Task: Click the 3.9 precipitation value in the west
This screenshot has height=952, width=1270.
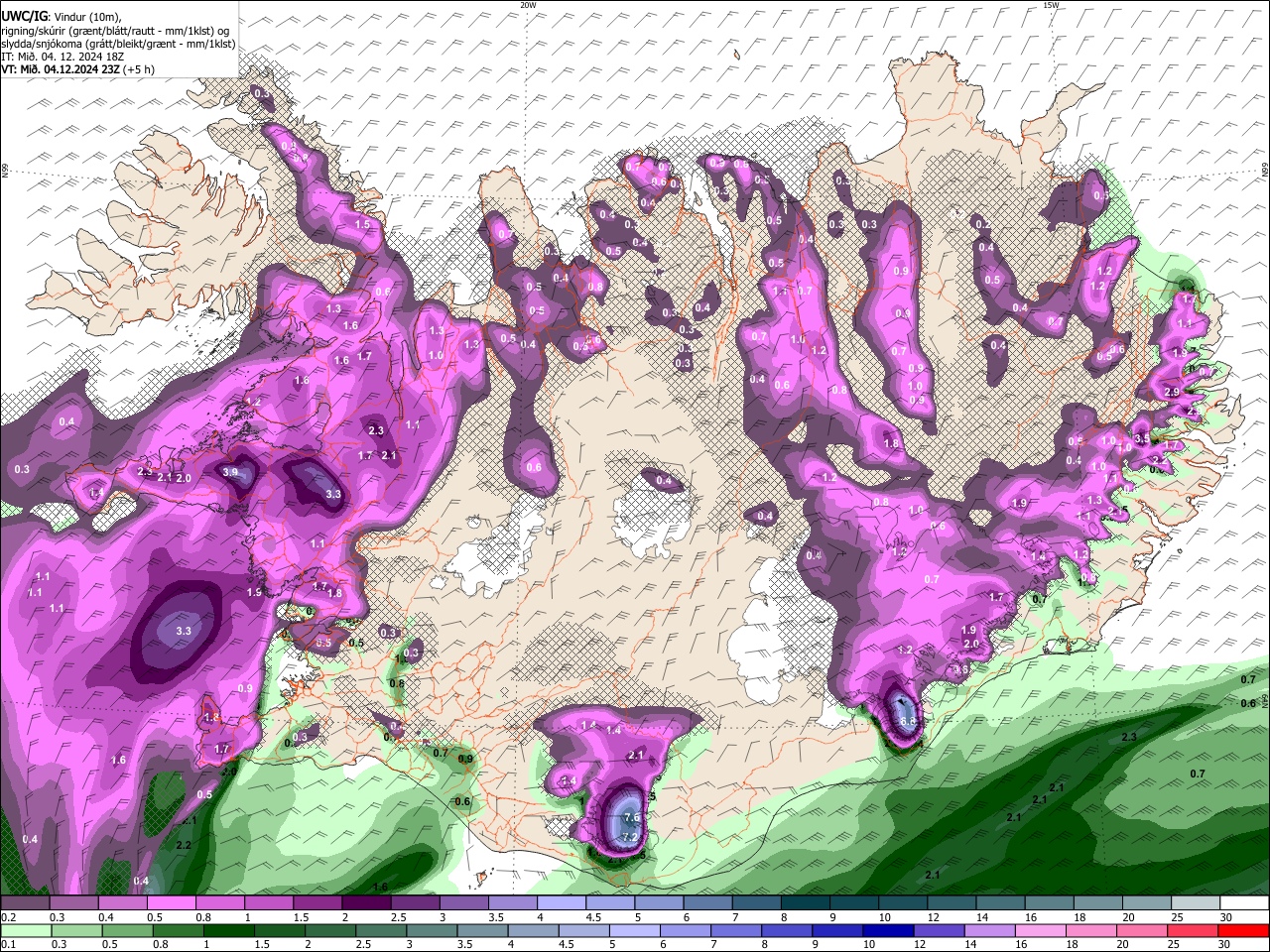Action: tap(231, 472)
